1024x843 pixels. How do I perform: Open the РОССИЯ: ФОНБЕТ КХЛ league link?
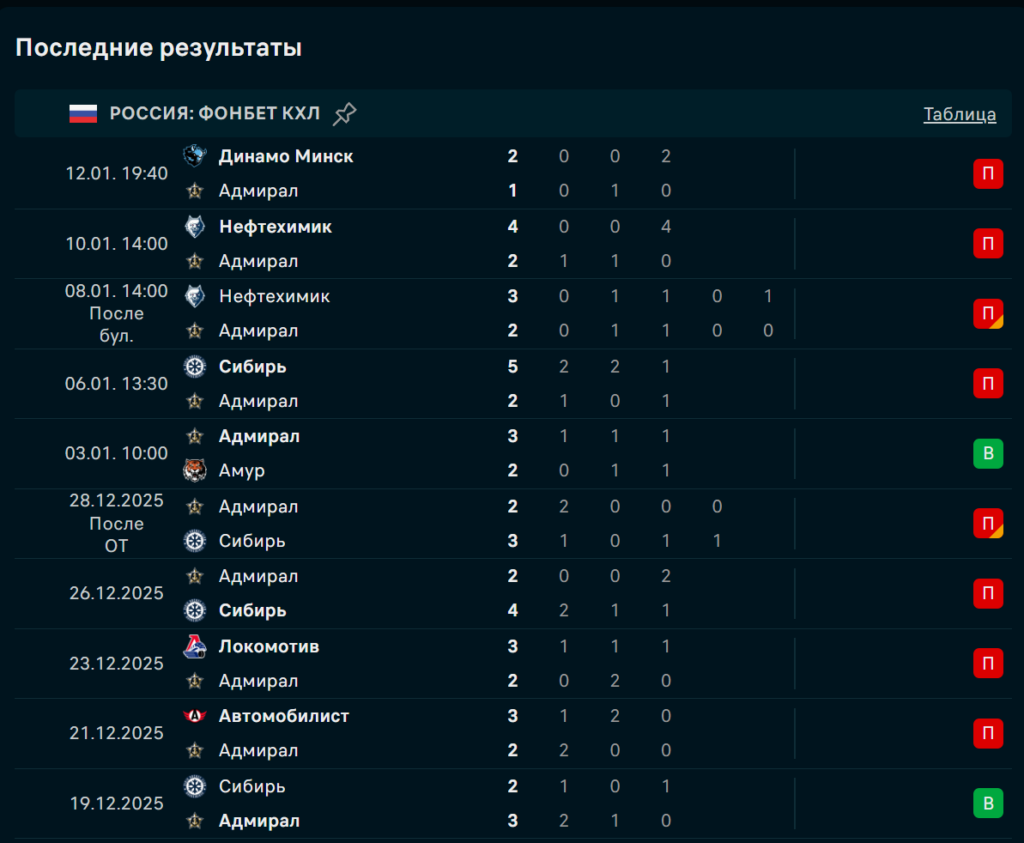click(x=215, y=114)
